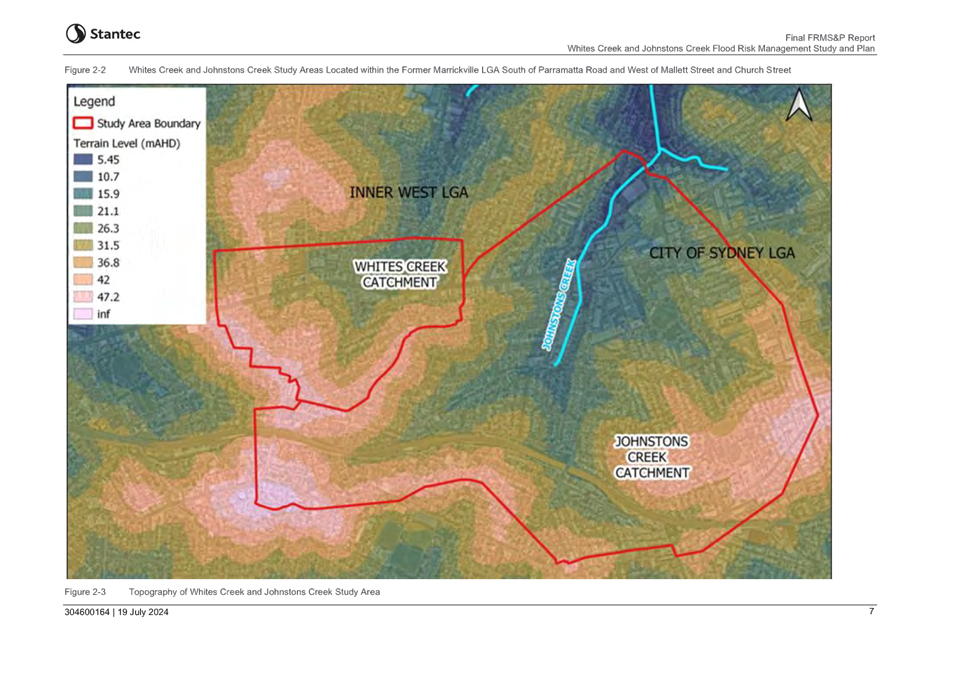The height and width of the screenshot is (675, 955).
Task: Click the 'inf' legend value
Action: click(x=104, y=314)
